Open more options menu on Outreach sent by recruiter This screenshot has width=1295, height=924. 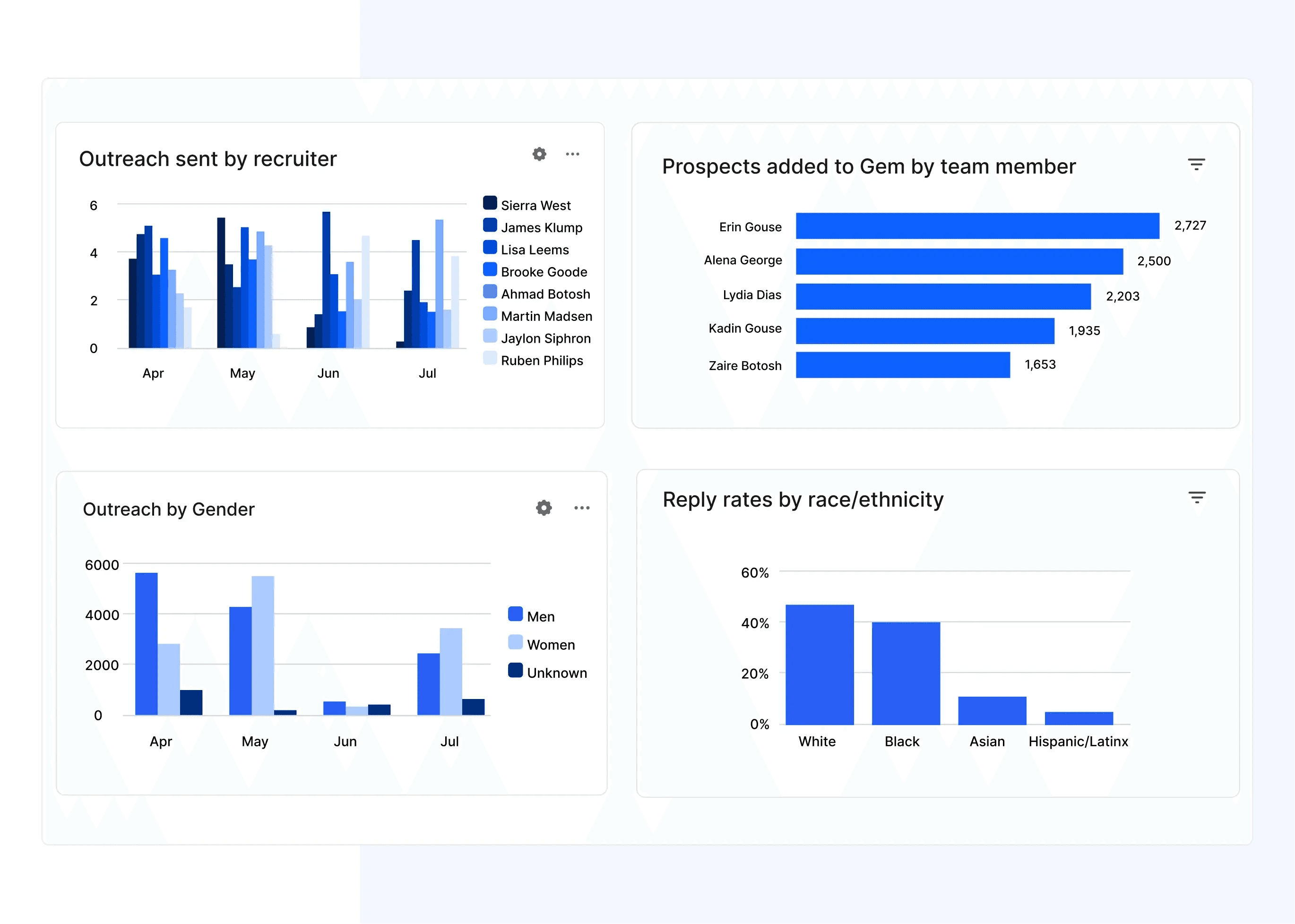(572, 154)
